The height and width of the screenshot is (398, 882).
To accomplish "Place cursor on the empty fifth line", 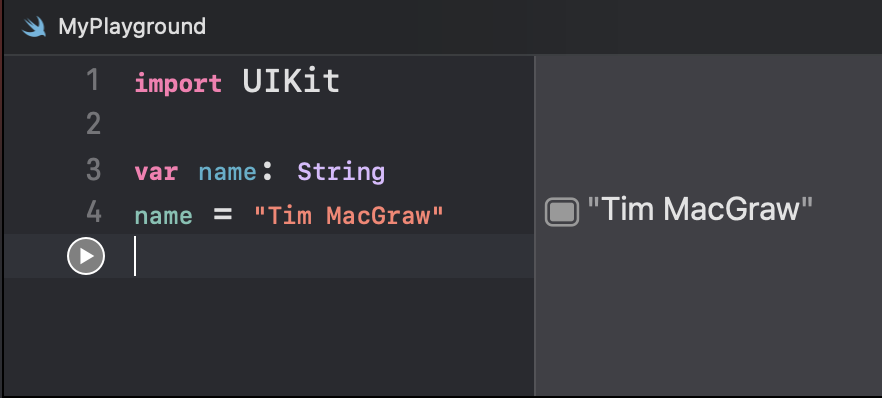I will pyautogui.click(x=334, y=256).
